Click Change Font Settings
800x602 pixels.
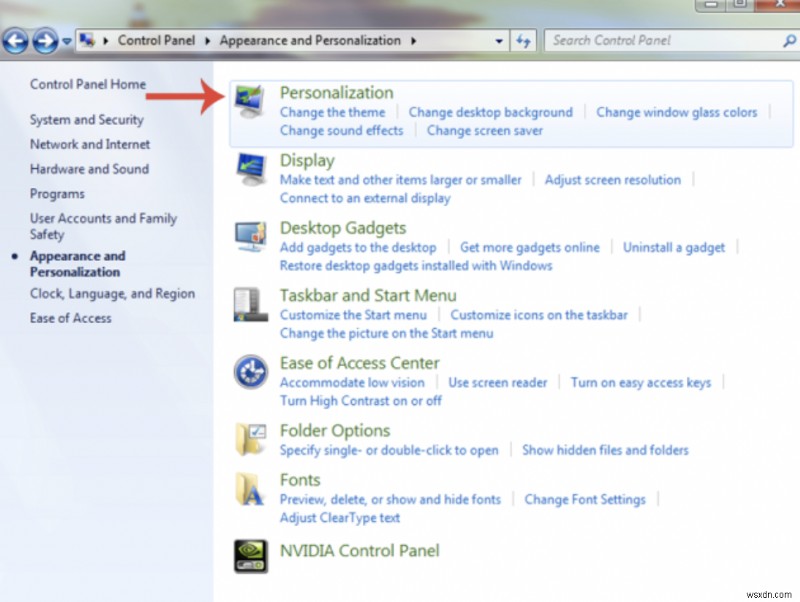585,499
